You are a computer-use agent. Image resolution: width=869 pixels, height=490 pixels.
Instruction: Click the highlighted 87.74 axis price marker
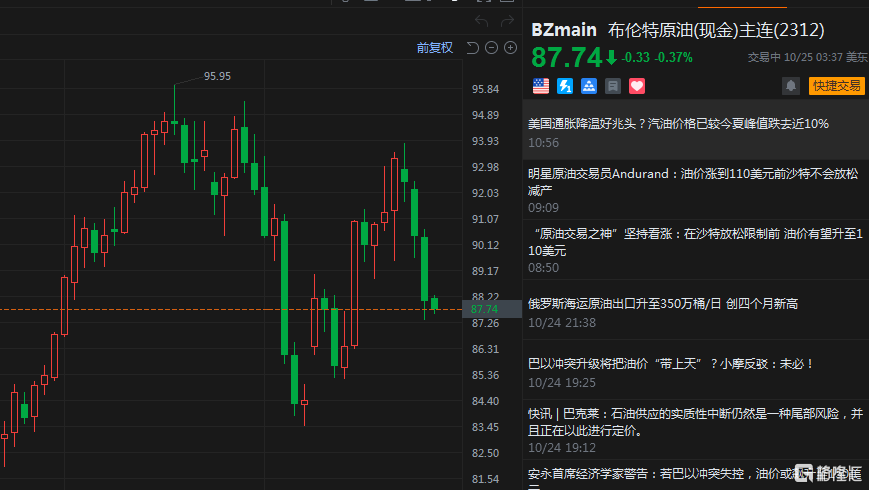(x=492, y=309)
